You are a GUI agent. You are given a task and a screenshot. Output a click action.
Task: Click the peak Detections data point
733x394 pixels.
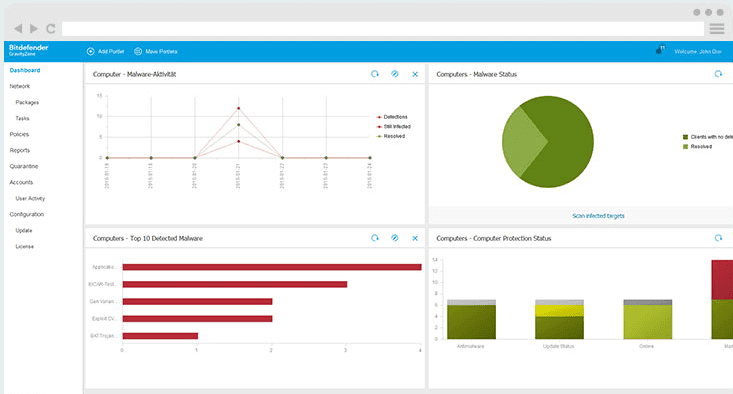(x=238, y=108)
